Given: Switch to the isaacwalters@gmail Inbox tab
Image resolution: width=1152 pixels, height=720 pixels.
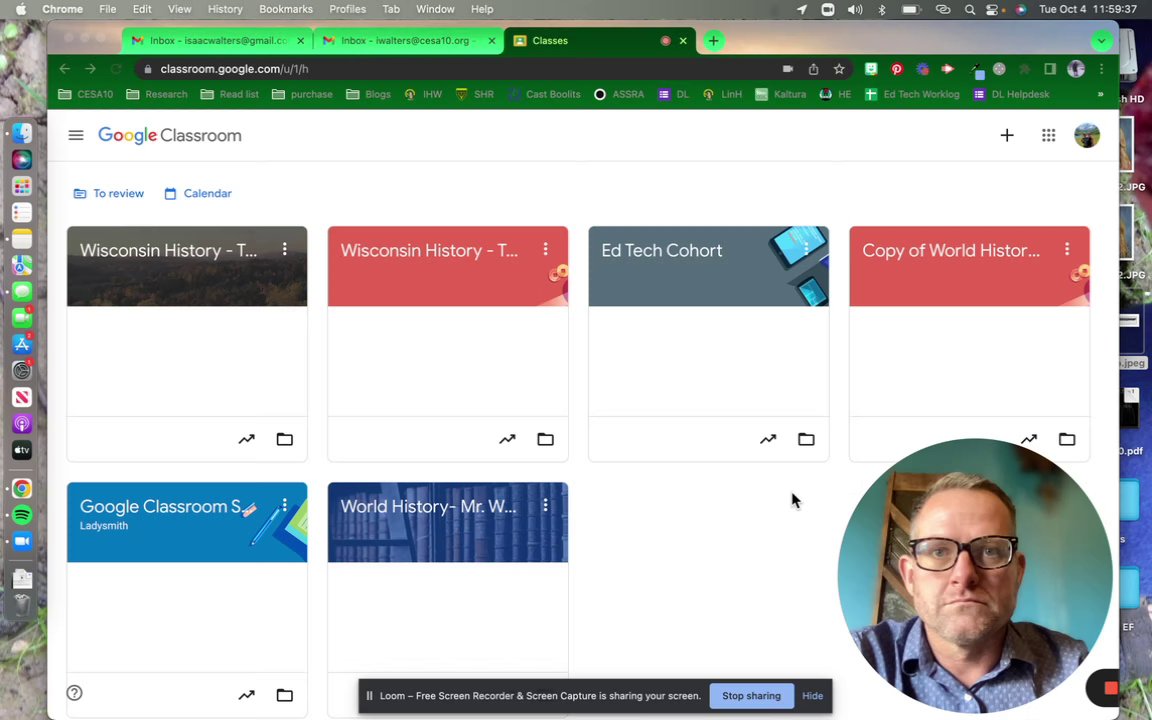Looking at the screenshot, I should tap(217, 41).
